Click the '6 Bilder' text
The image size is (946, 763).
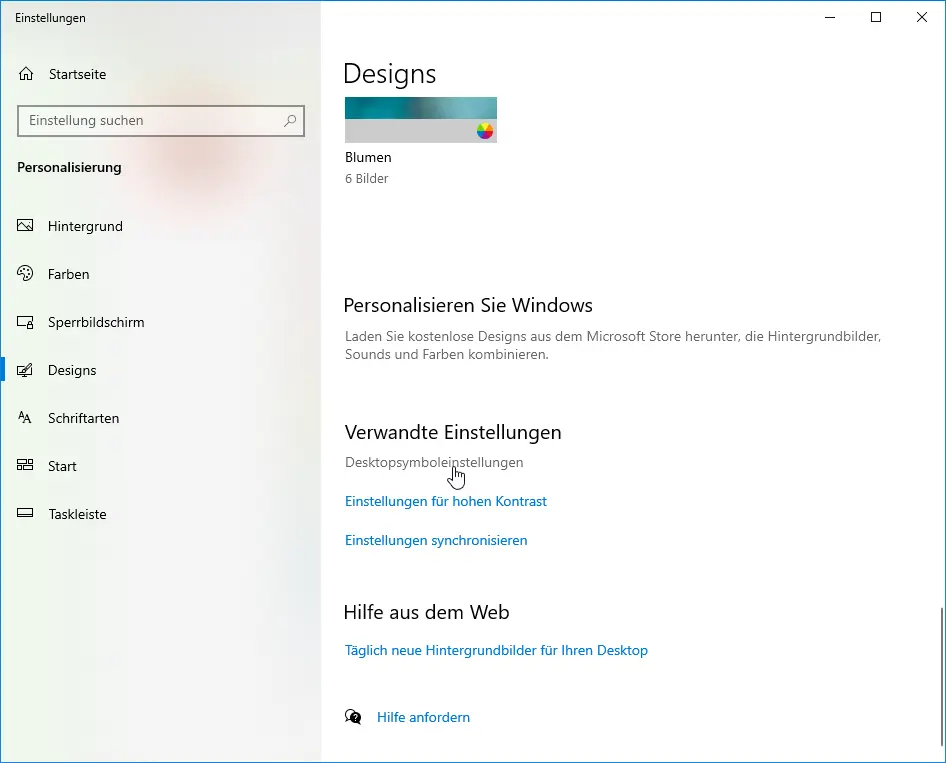click(366, 179)
